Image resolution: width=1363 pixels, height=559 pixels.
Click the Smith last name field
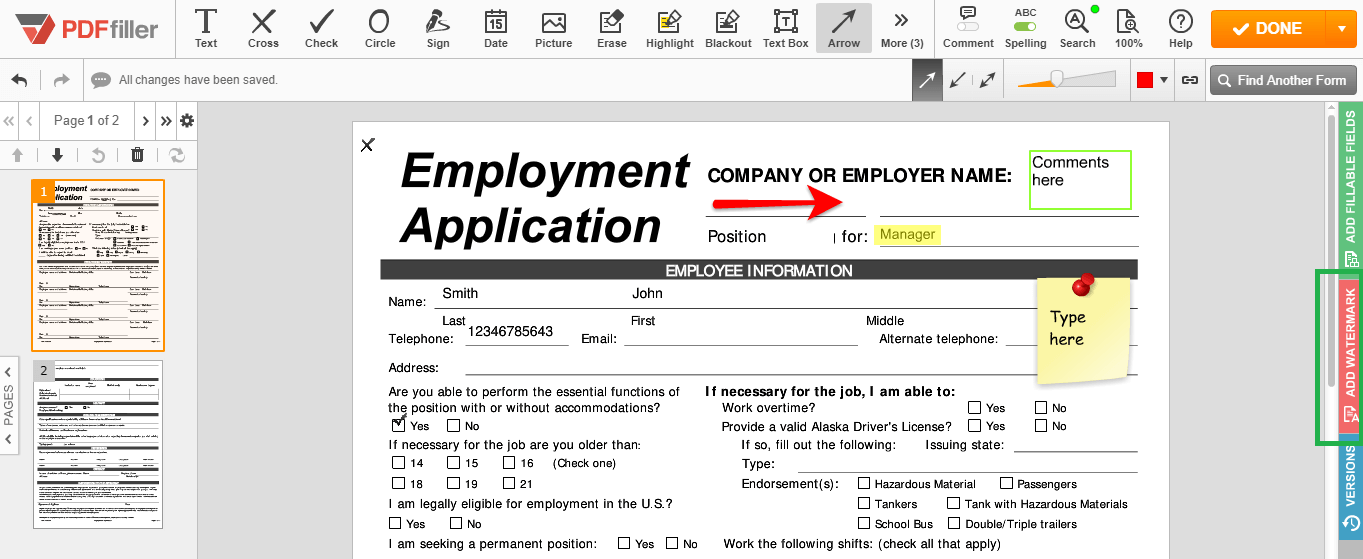pos(460,293)
